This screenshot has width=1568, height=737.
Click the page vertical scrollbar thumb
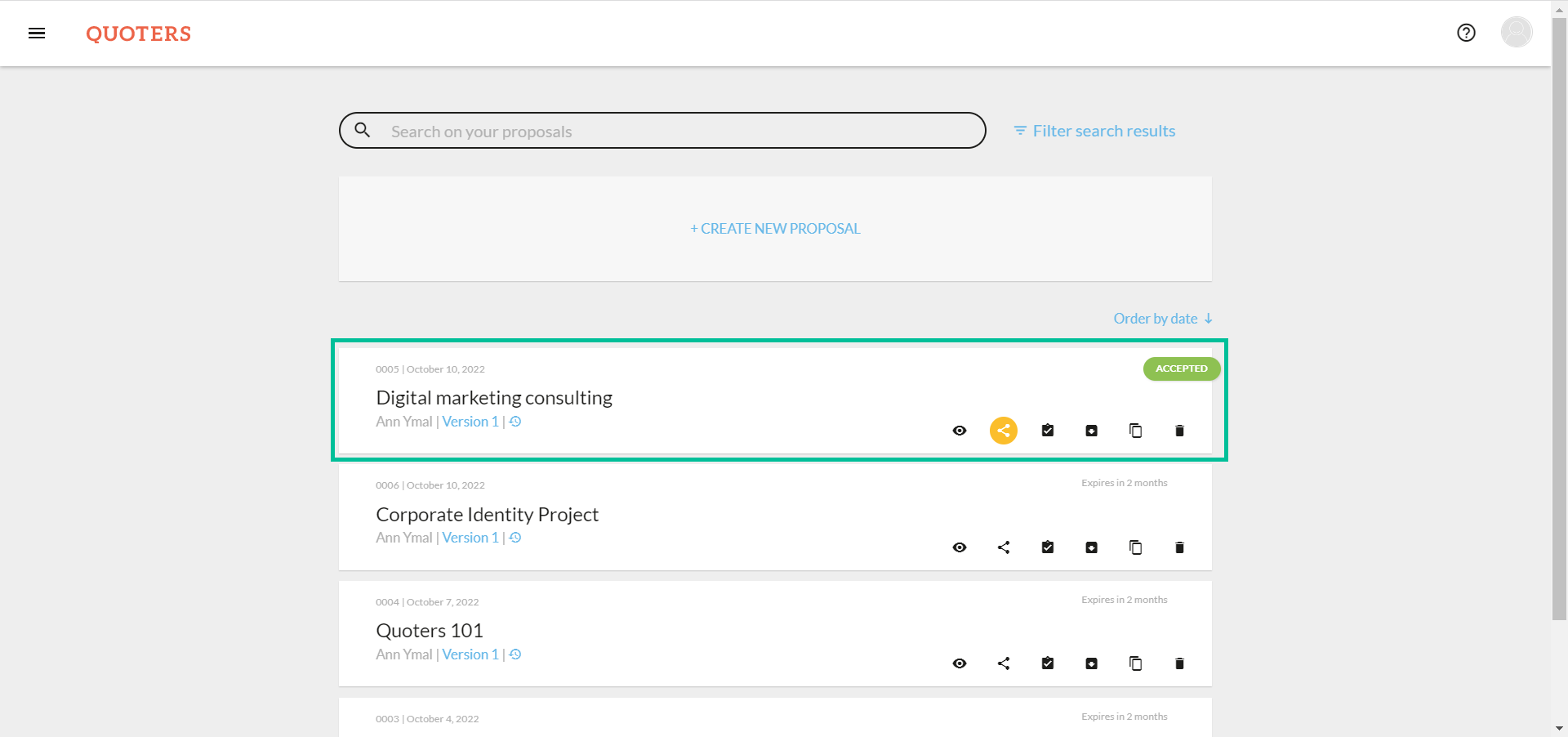pyautogui.click(x=1559, y=319)
